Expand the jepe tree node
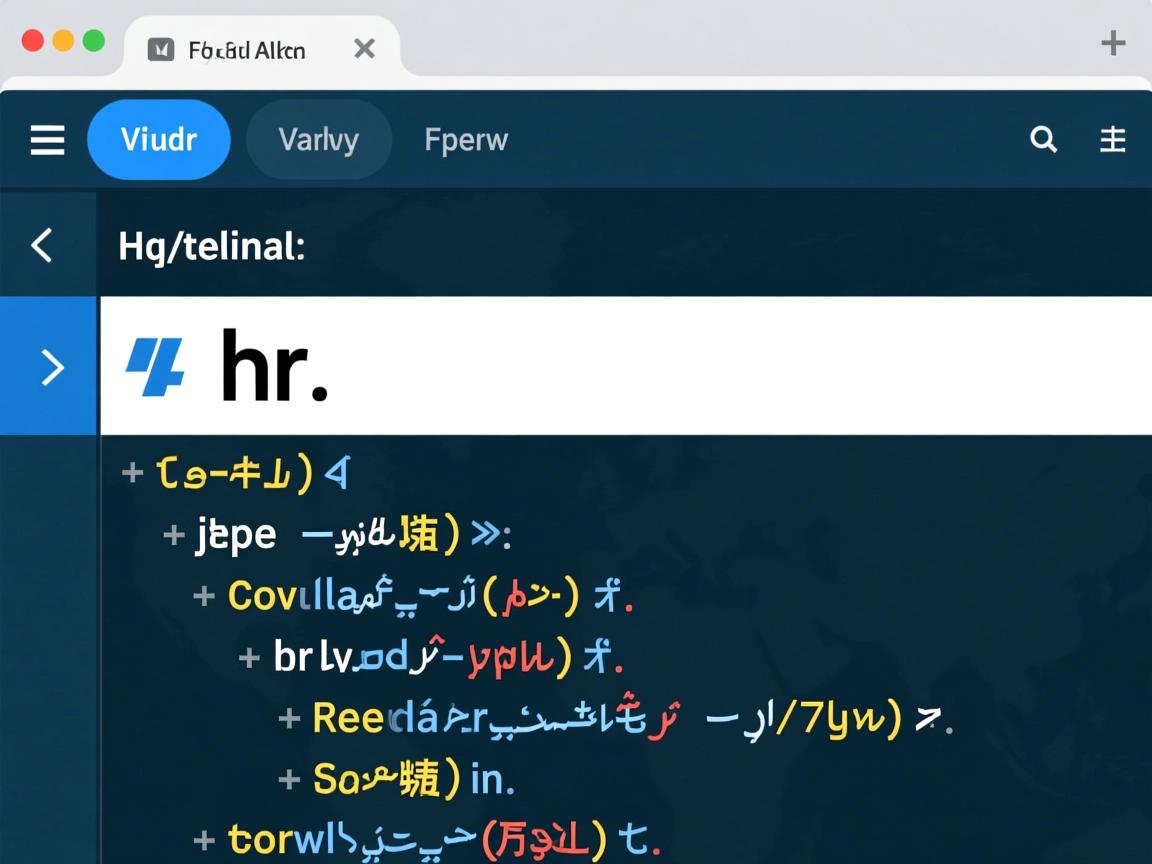Image resolution: width=1152 pixels, height=864 pixels. [x=174, y=535]
